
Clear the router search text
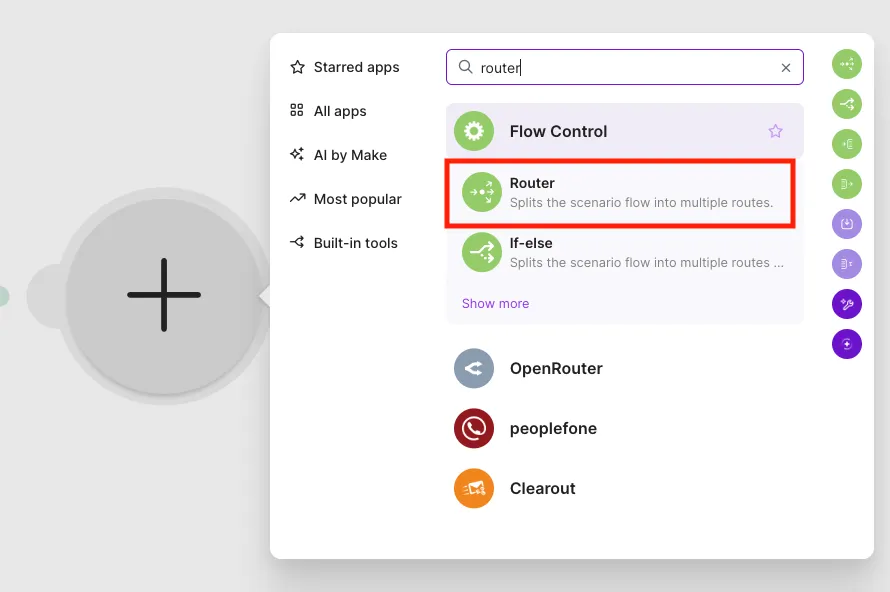(x=786, y=68)
